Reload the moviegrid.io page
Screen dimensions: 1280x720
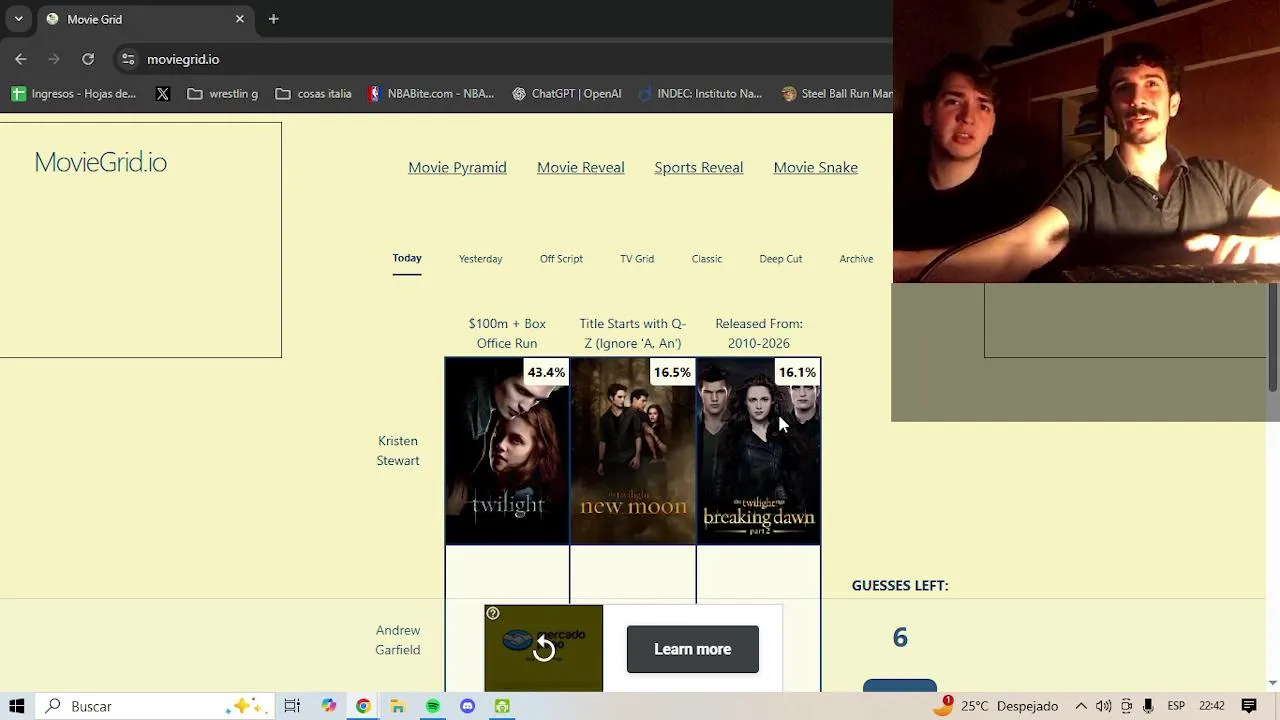click(x=88, y=59)
